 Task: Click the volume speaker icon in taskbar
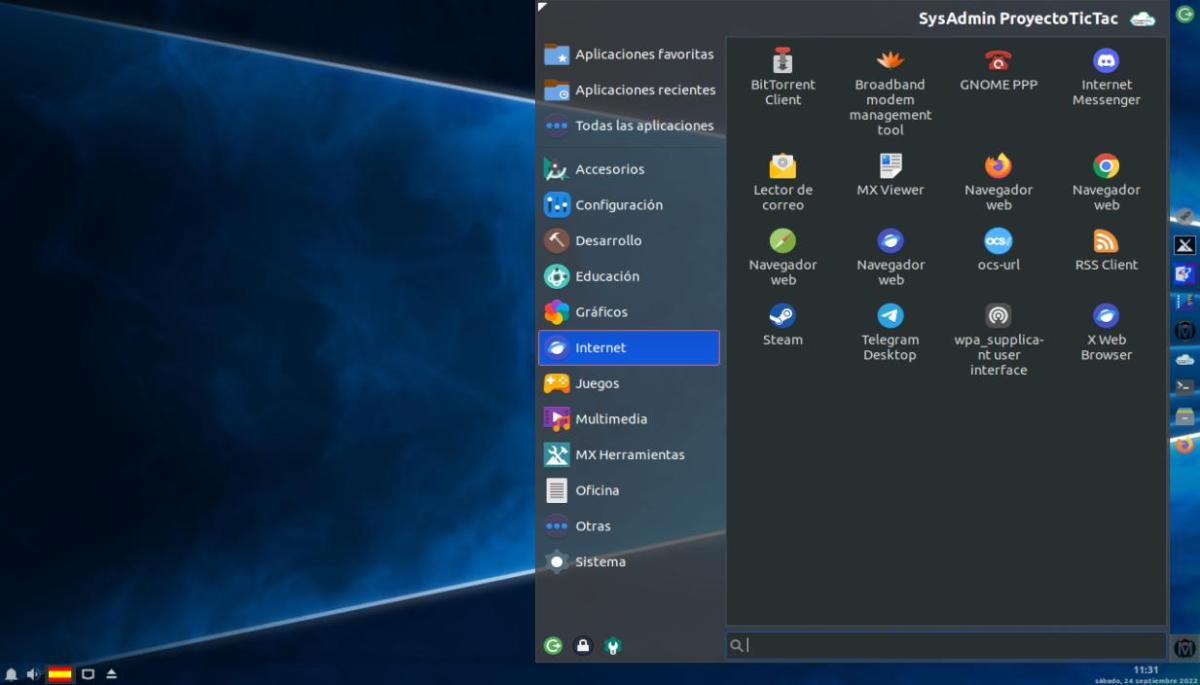point(33,674)
